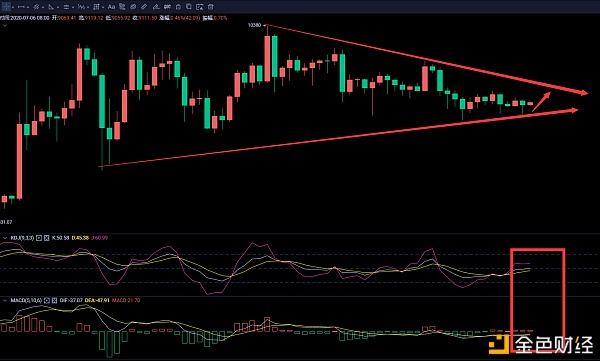Expand the price range tool options
Screen dimensions: 600x361
73,7
